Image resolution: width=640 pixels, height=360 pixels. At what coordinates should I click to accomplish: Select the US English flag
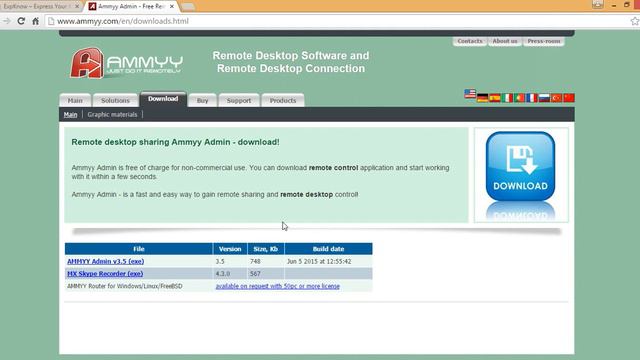(x=470, y=93)
